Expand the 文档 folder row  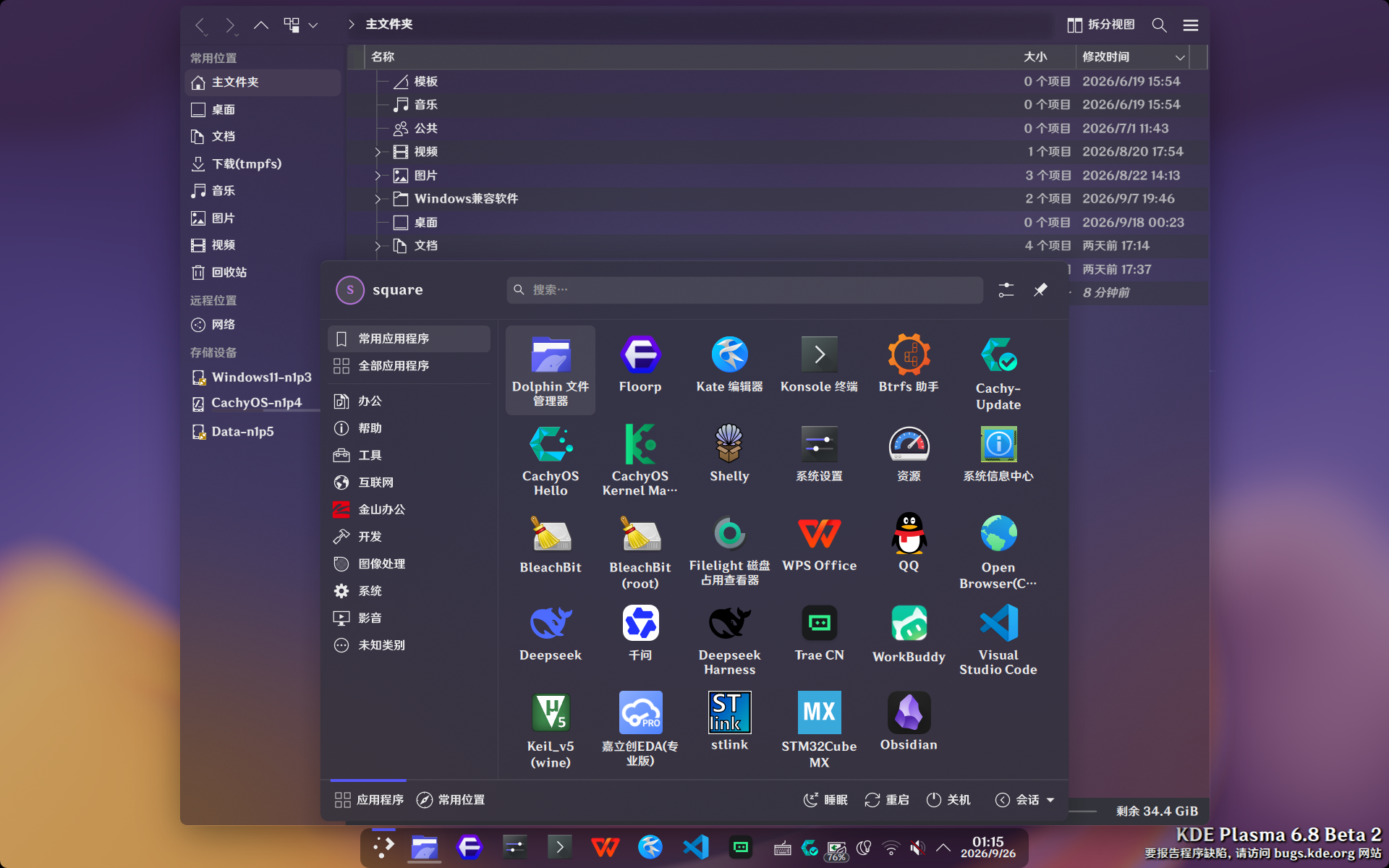click(378, 246)
